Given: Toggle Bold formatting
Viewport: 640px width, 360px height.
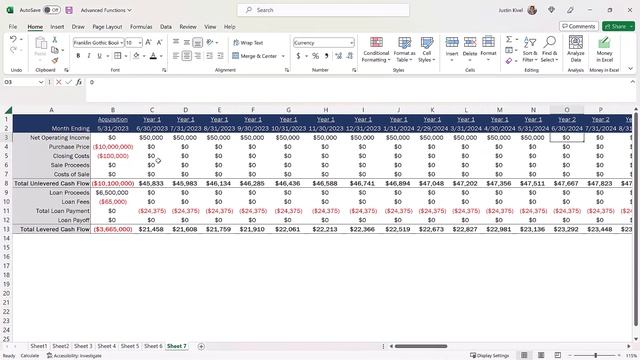Looking at the screenshot, I should pos(78,56).
